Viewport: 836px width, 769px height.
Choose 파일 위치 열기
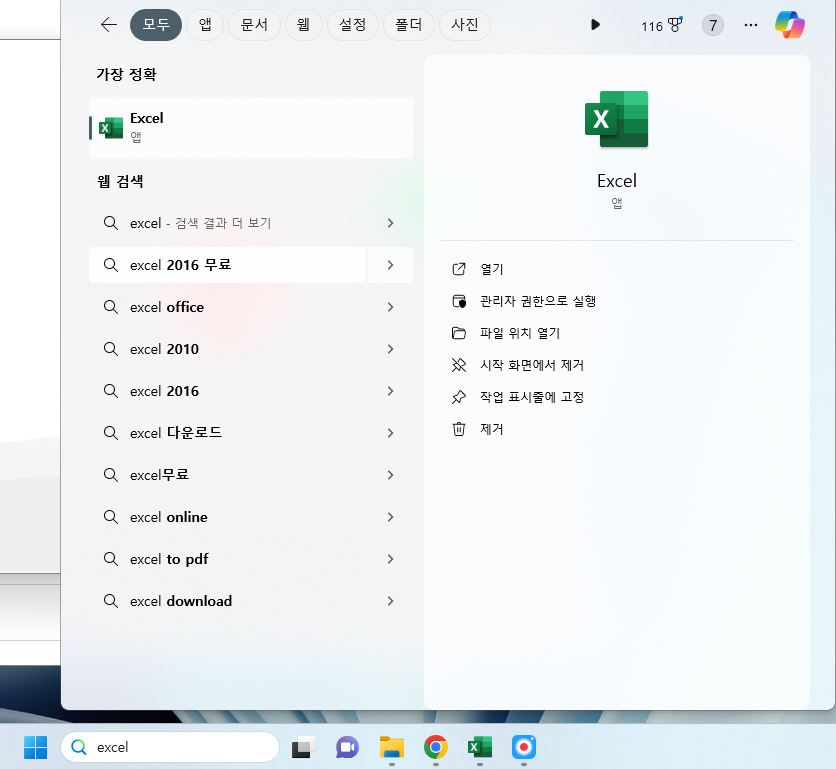pos(520,333)
